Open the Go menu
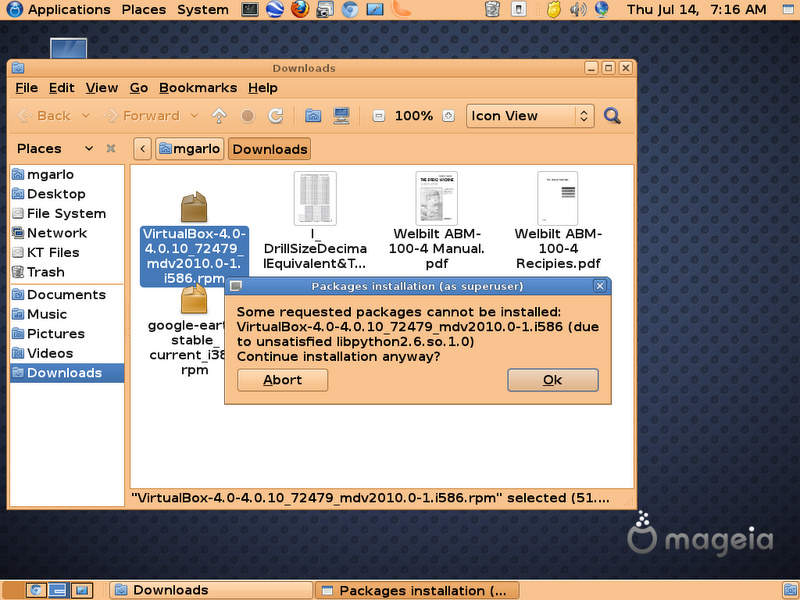Viewport: 800px width, 600px height. coord(138,88)
